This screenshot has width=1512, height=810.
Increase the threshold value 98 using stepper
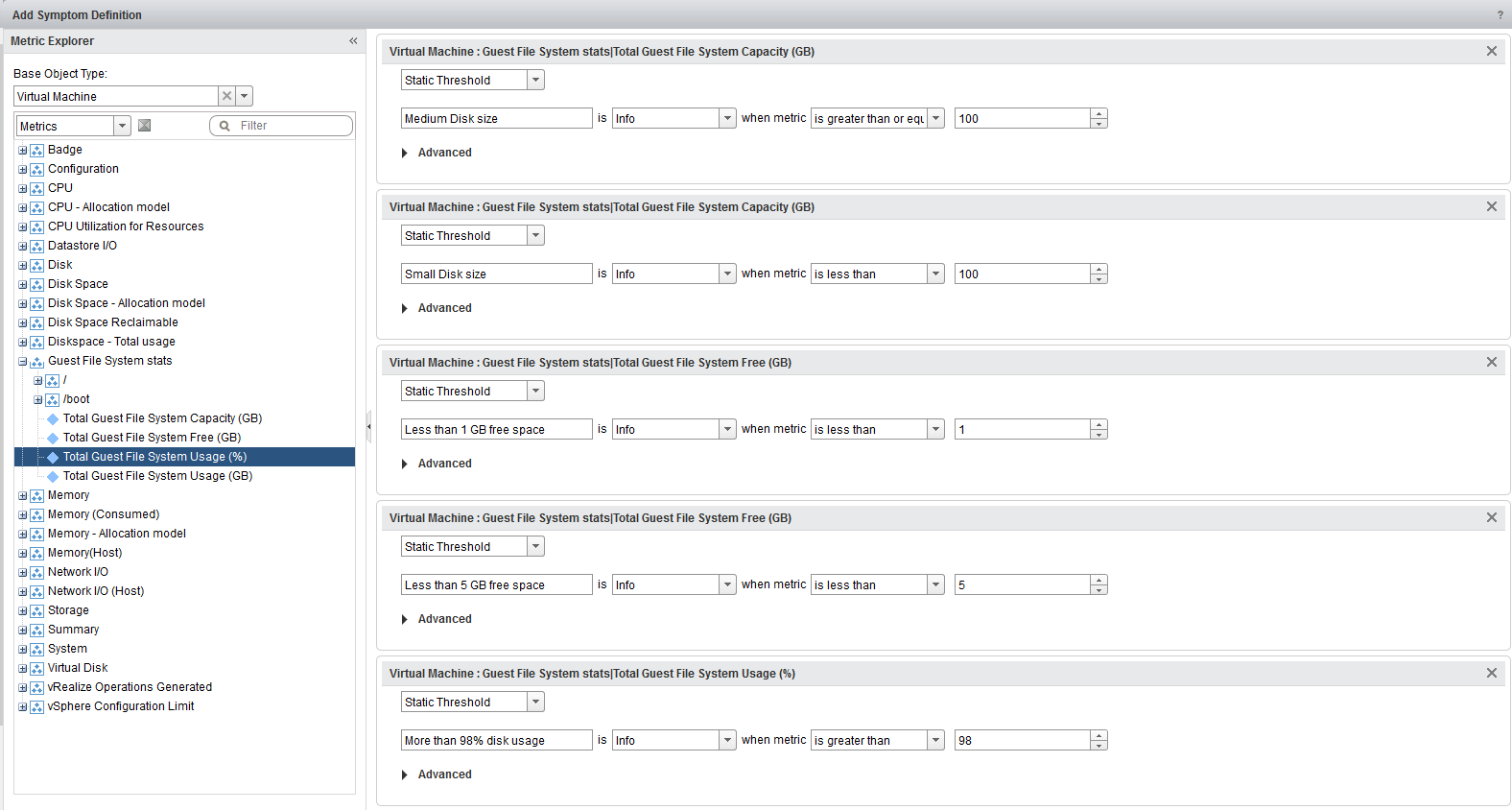click(x=1099, y=735)
